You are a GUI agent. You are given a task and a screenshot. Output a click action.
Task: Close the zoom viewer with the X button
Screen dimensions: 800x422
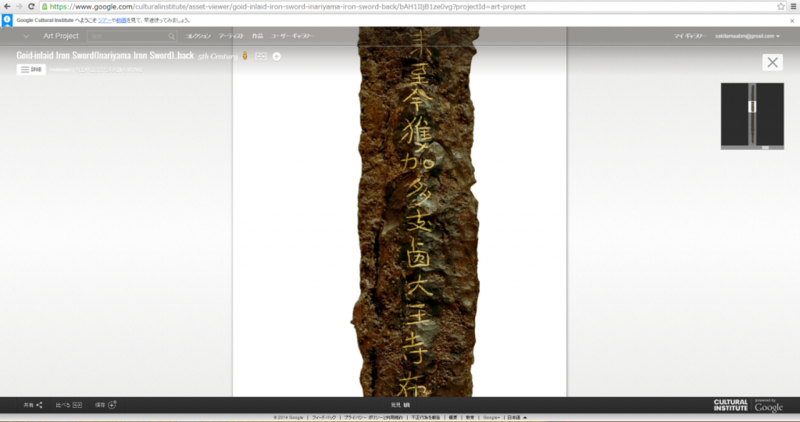click(772, 62)
